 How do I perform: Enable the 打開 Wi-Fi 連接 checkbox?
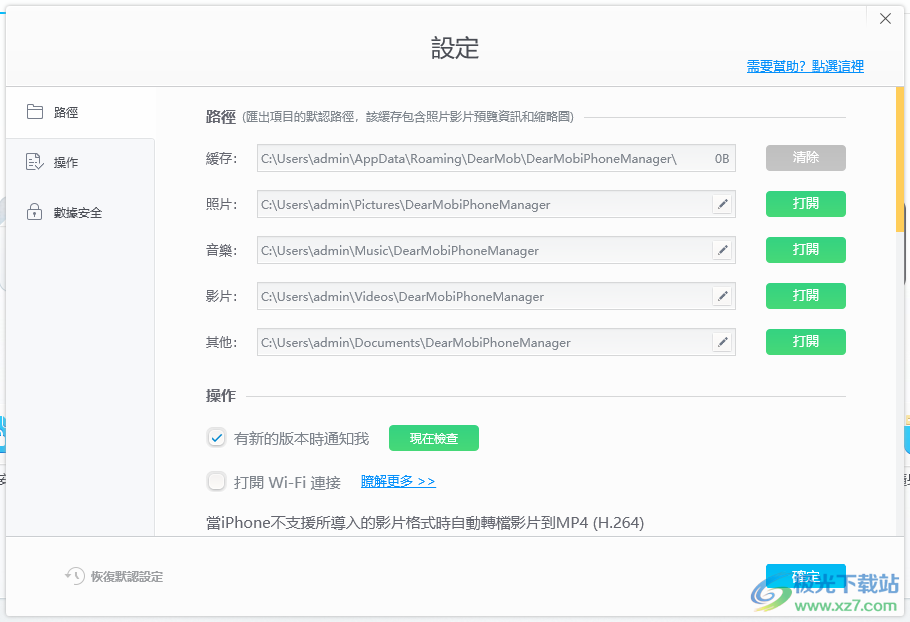click(216, 482)
